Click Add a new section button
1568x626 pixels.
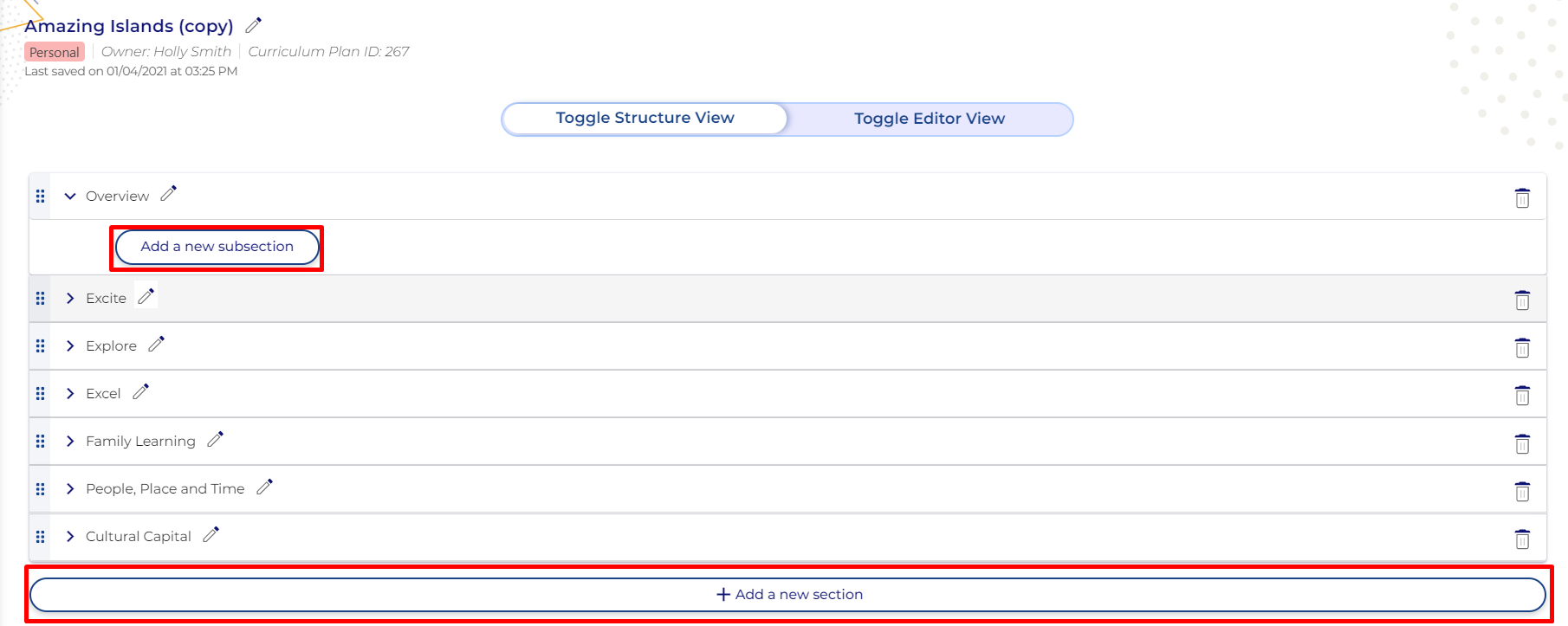787,595
